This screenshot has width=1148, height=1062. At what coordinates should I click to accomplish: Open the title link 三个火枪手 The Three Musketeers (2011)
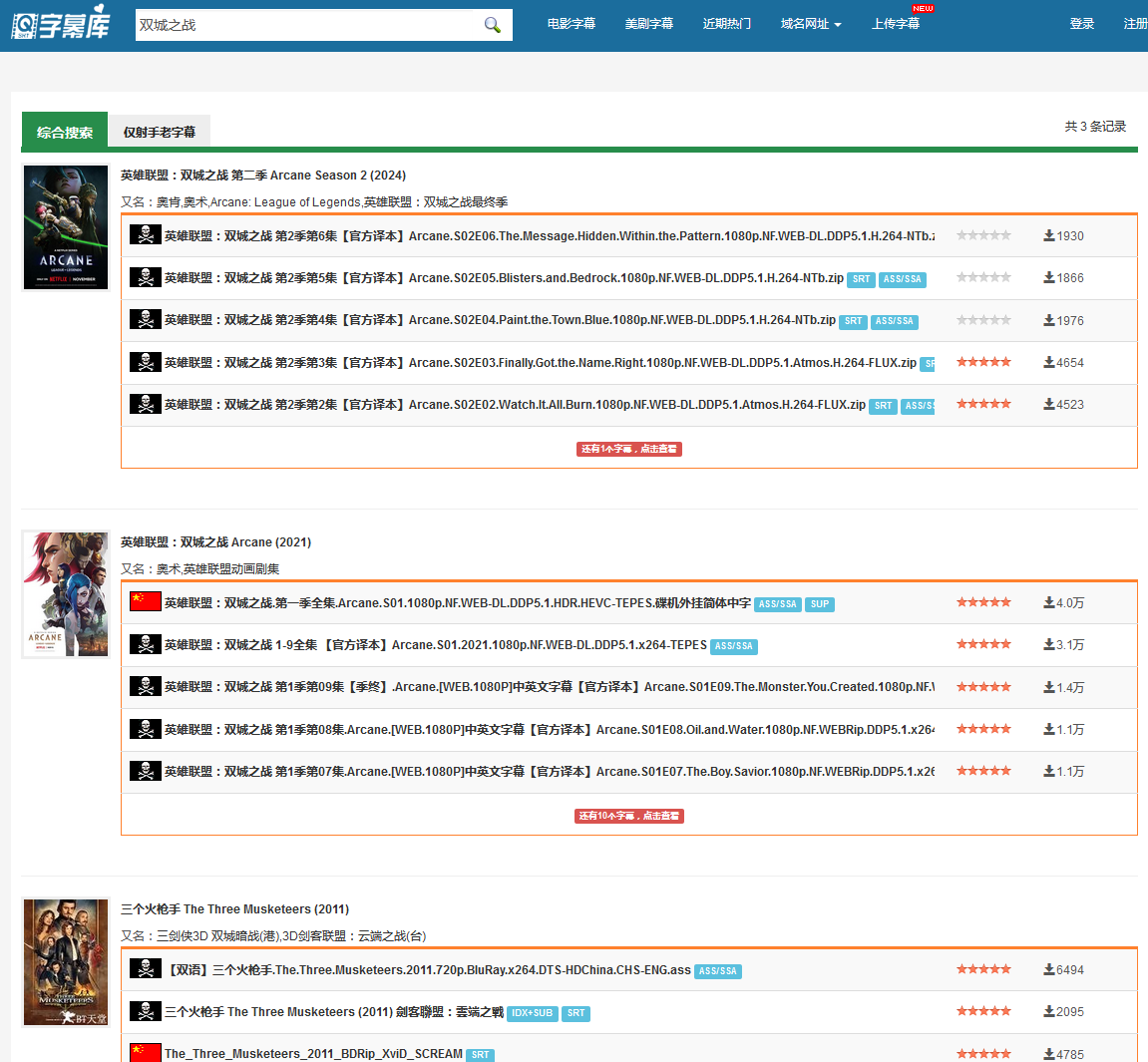coord(235,909)
